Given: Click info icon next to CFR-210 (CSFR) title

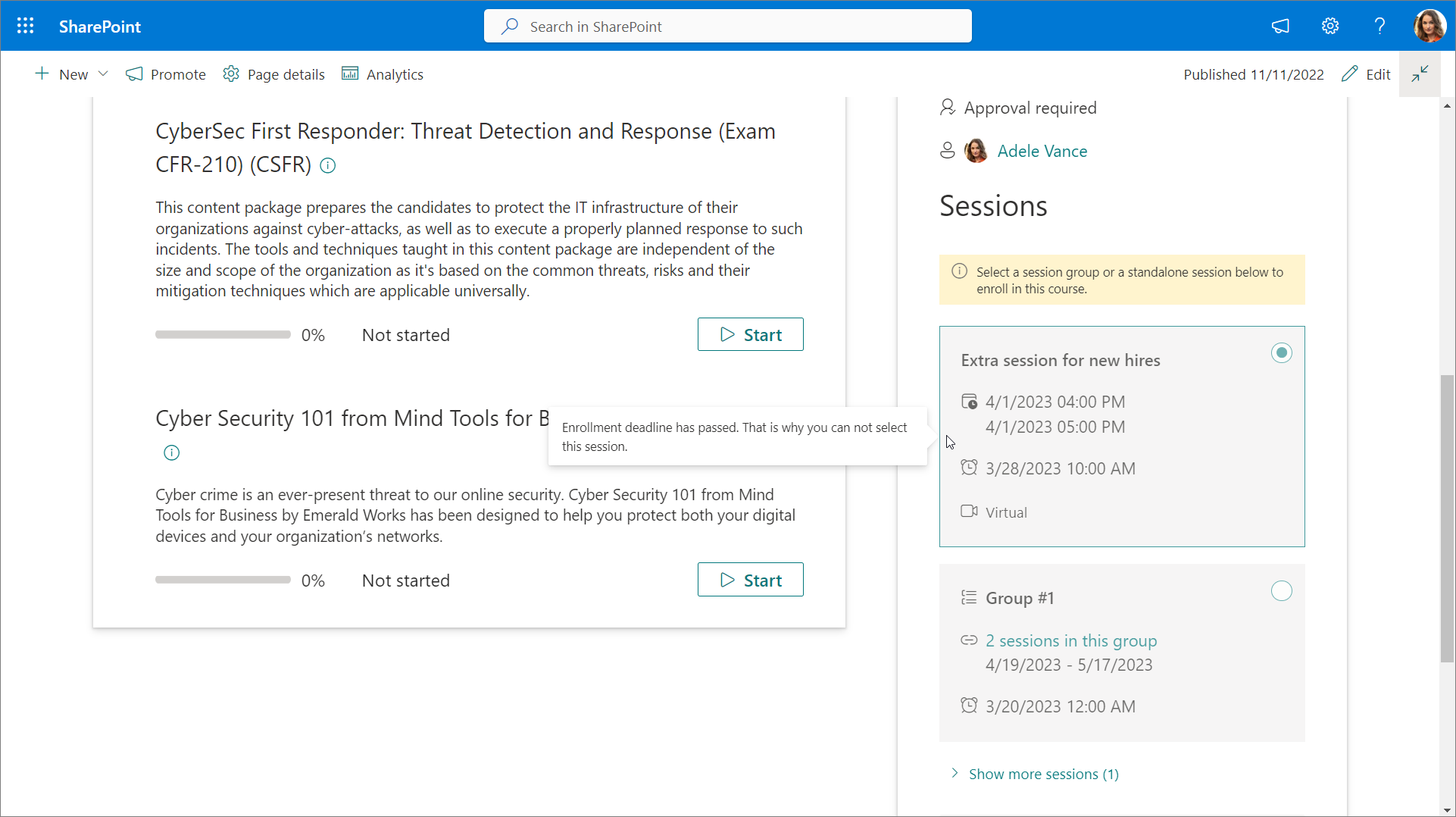Looking at the screenshot, I should 327,165.
